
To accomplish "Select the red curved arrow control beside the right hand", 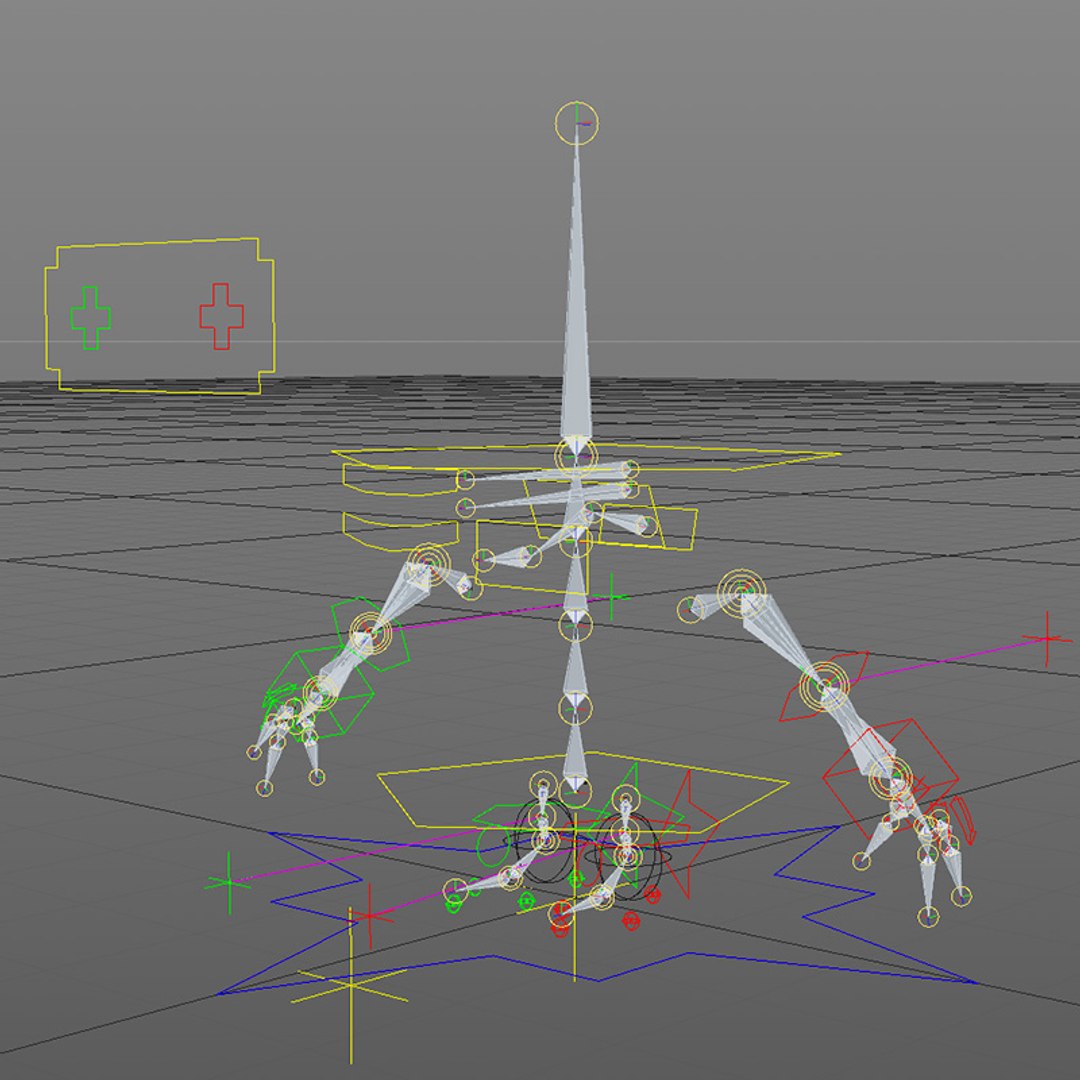I will [963, 818].
